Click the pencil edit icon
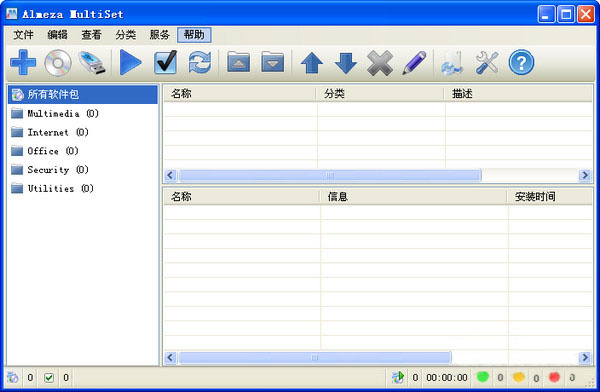600x392 pixels. [414, 63]
